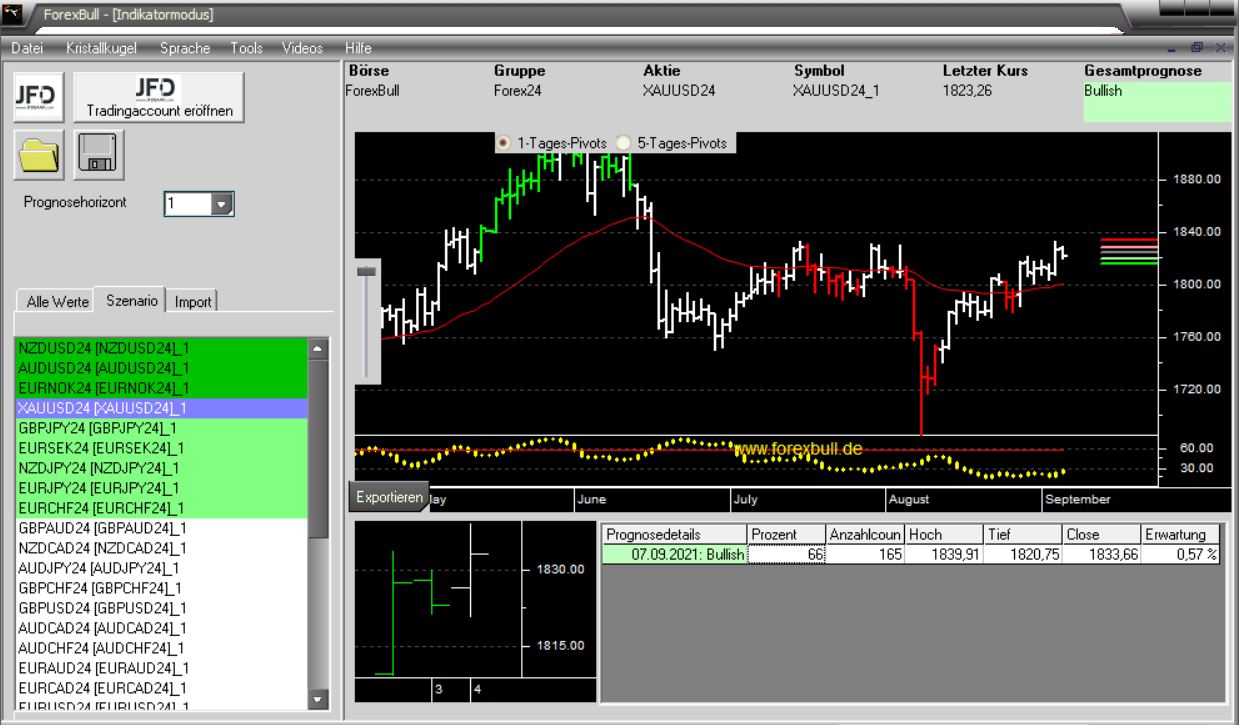Image resolution: width=1239 pixels, height=725 pixels.
Task: Select GBPUSD24 in the symbol list
Action: [x=162, y=608]
